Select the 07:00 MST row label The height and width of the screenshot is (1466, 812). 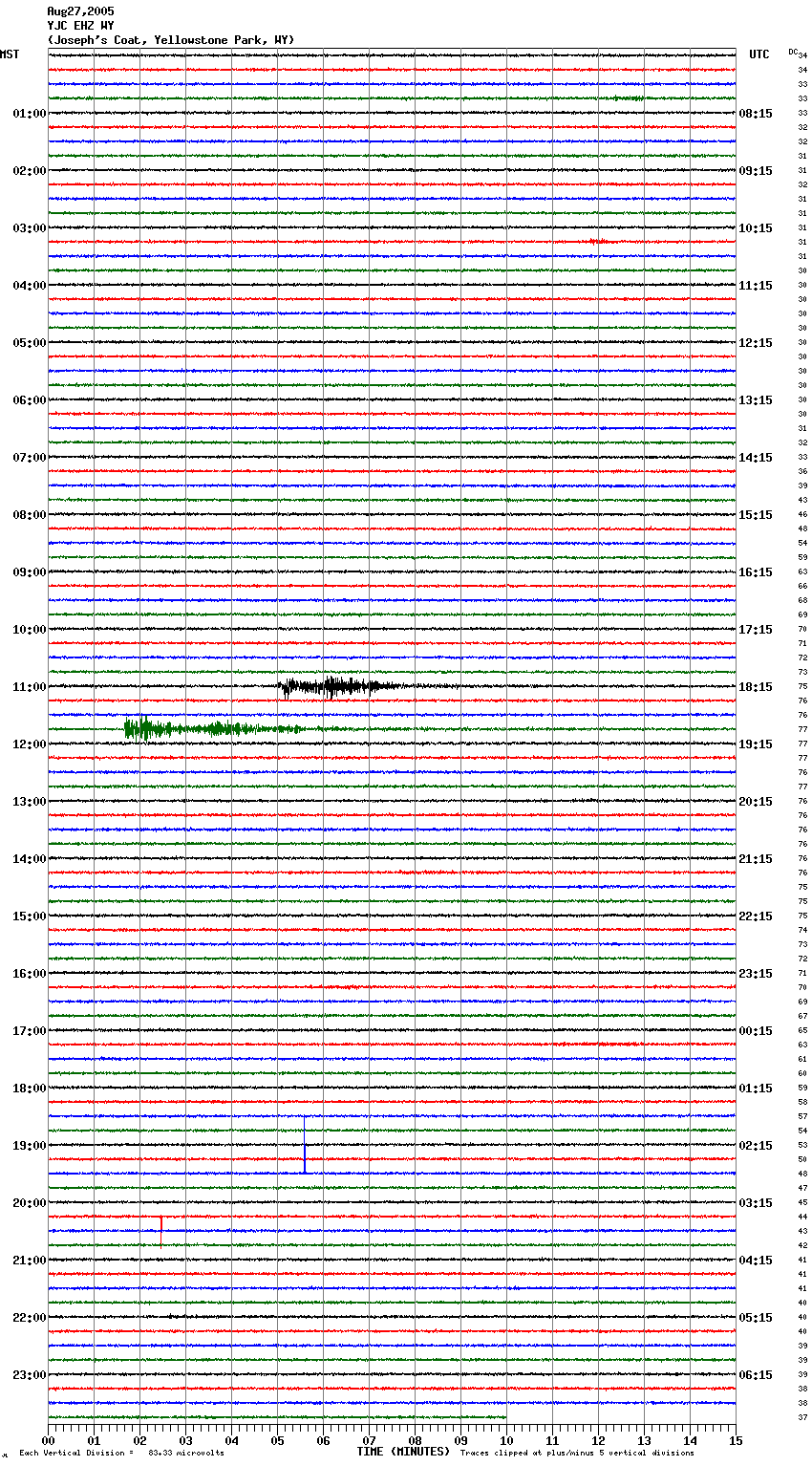pyautogui.click(x=30, y=458)
